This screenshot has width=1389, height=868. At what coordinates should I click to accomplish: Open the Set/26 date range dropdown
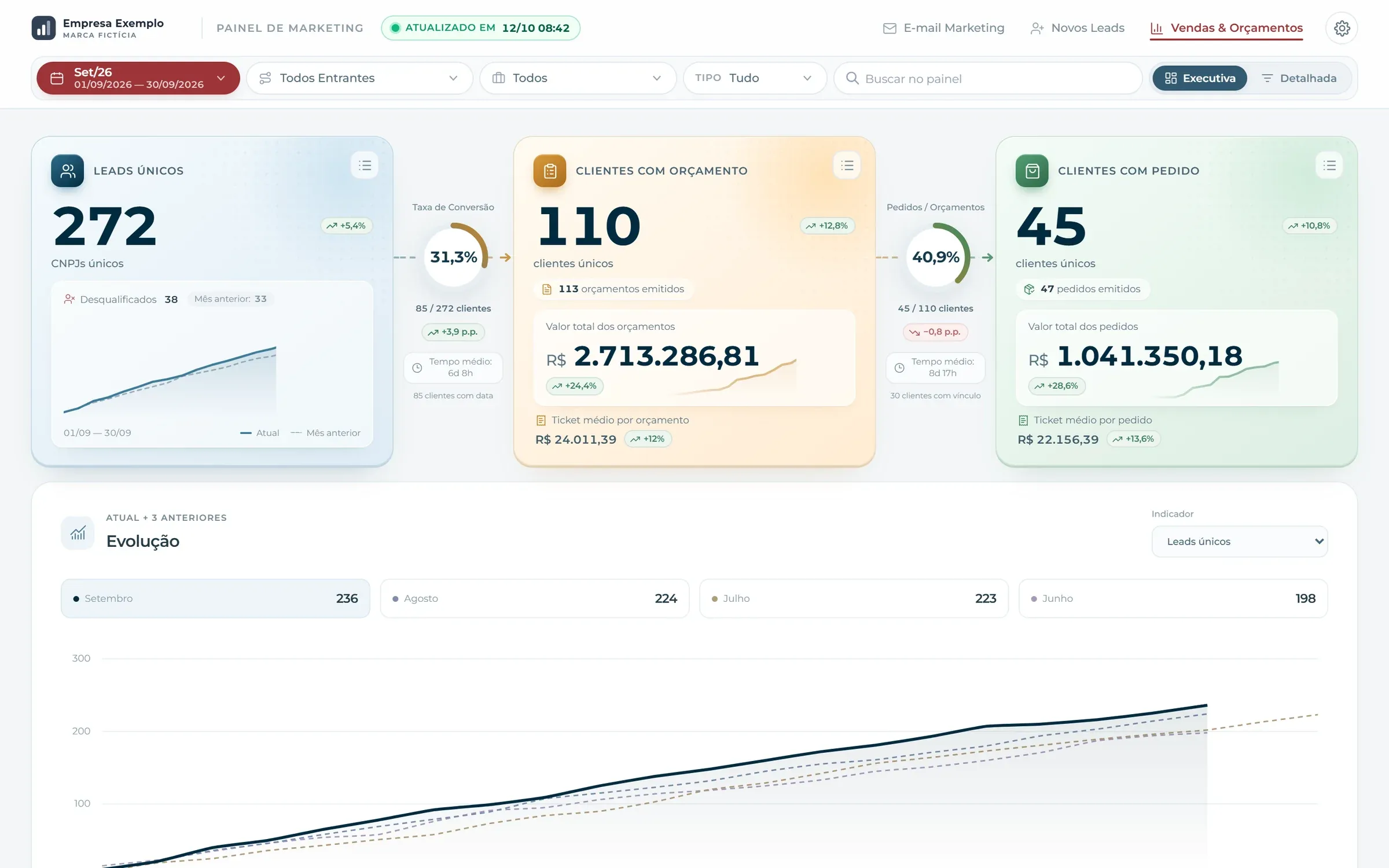138,78
